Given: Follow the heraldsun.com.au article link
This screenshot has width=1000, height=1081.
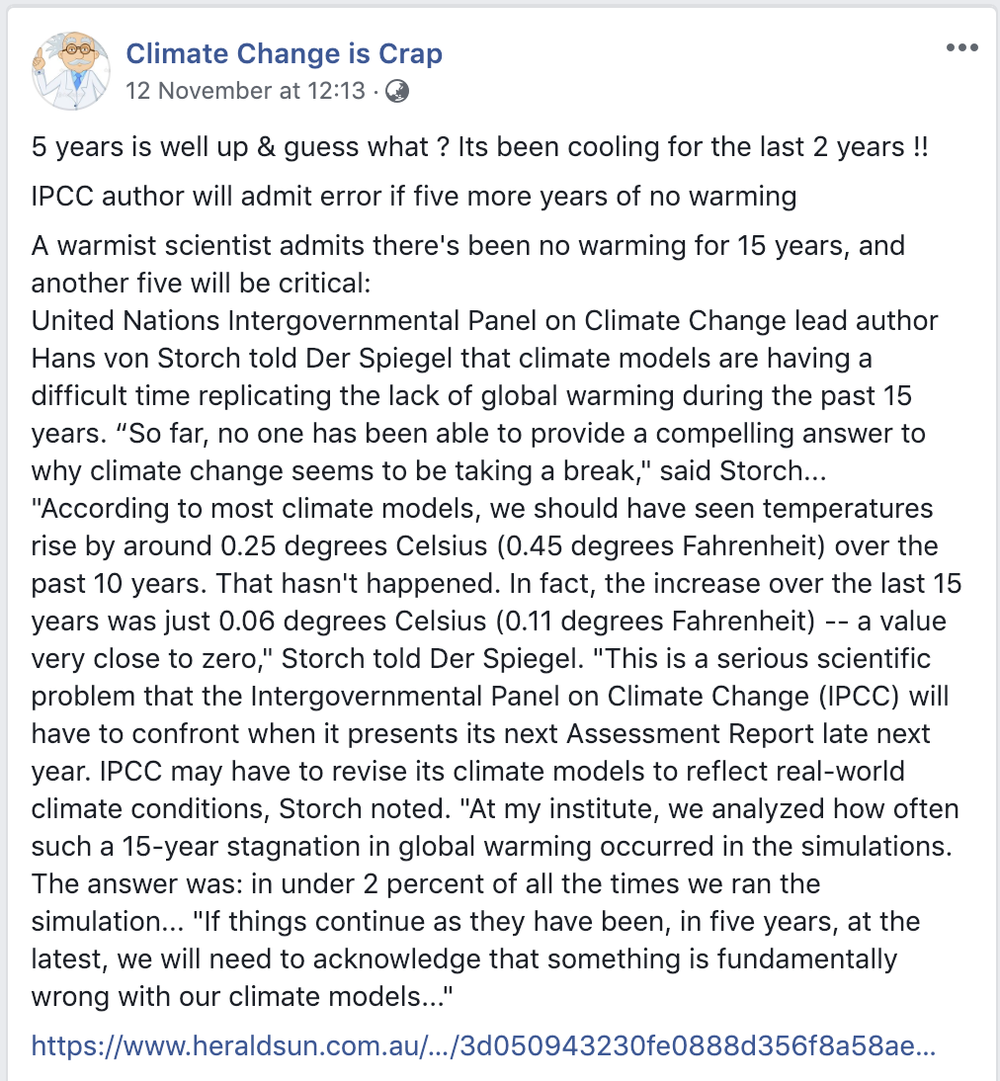Looking at the screenshot, I should pos(484,1046).
